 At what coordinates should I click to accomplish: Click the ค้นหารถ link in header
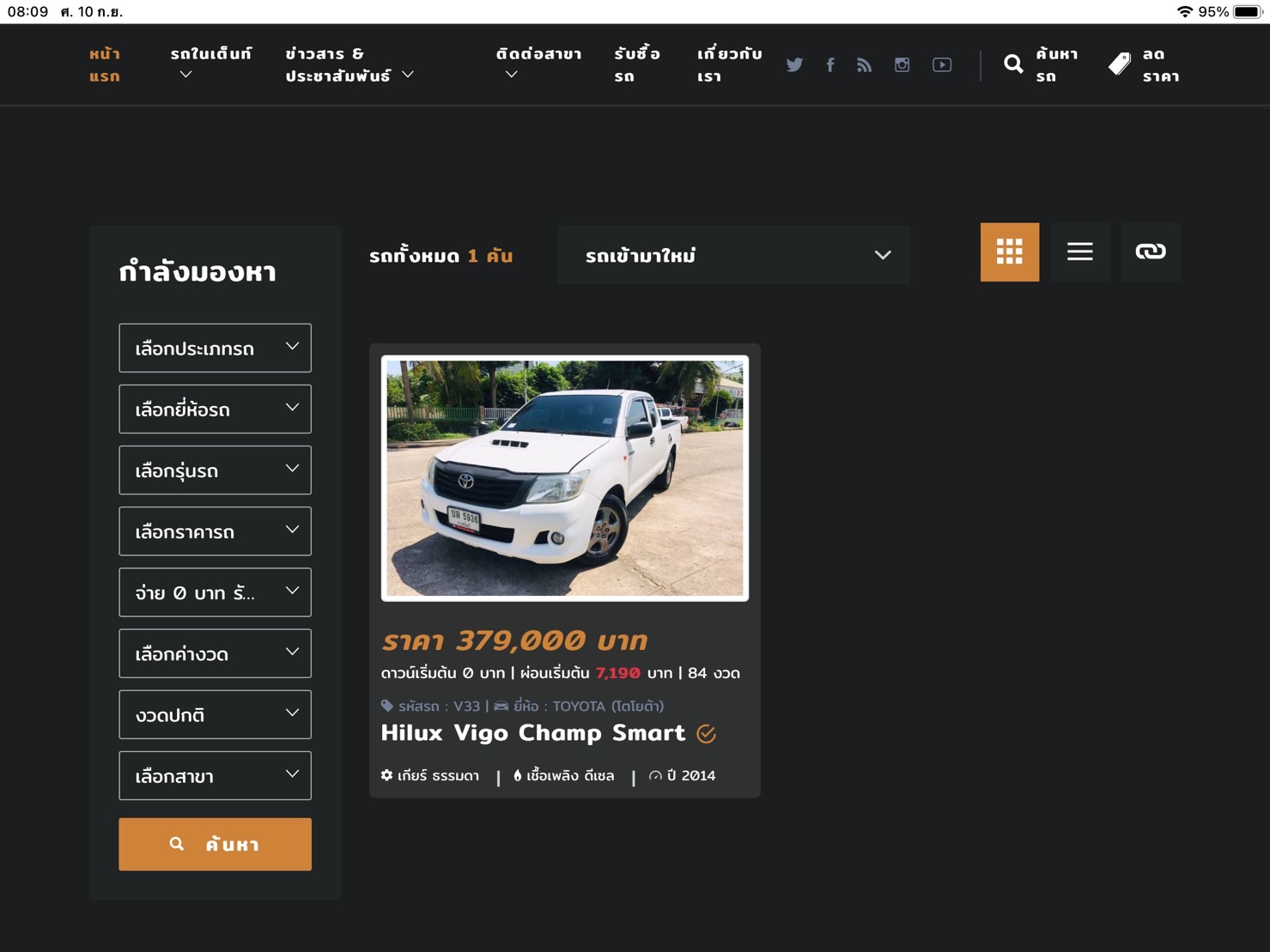pyautogui.click(x=1057, y=65)
